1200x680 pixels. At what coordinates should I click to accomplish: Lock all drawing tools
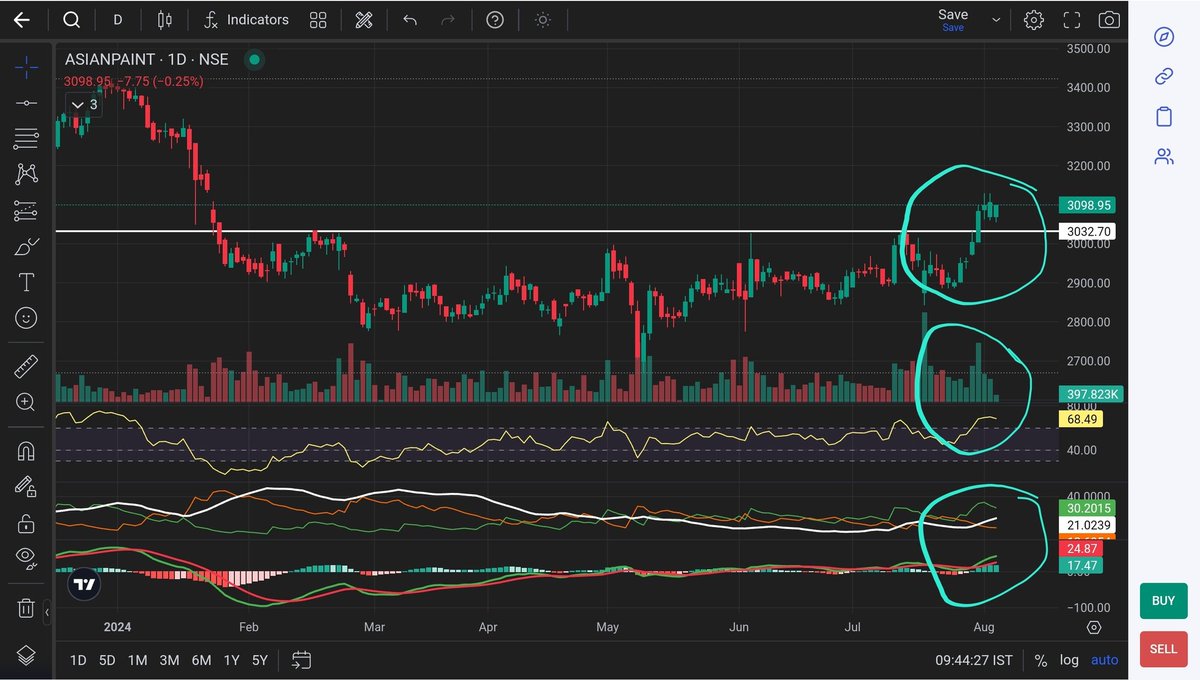tap(27, 523)
